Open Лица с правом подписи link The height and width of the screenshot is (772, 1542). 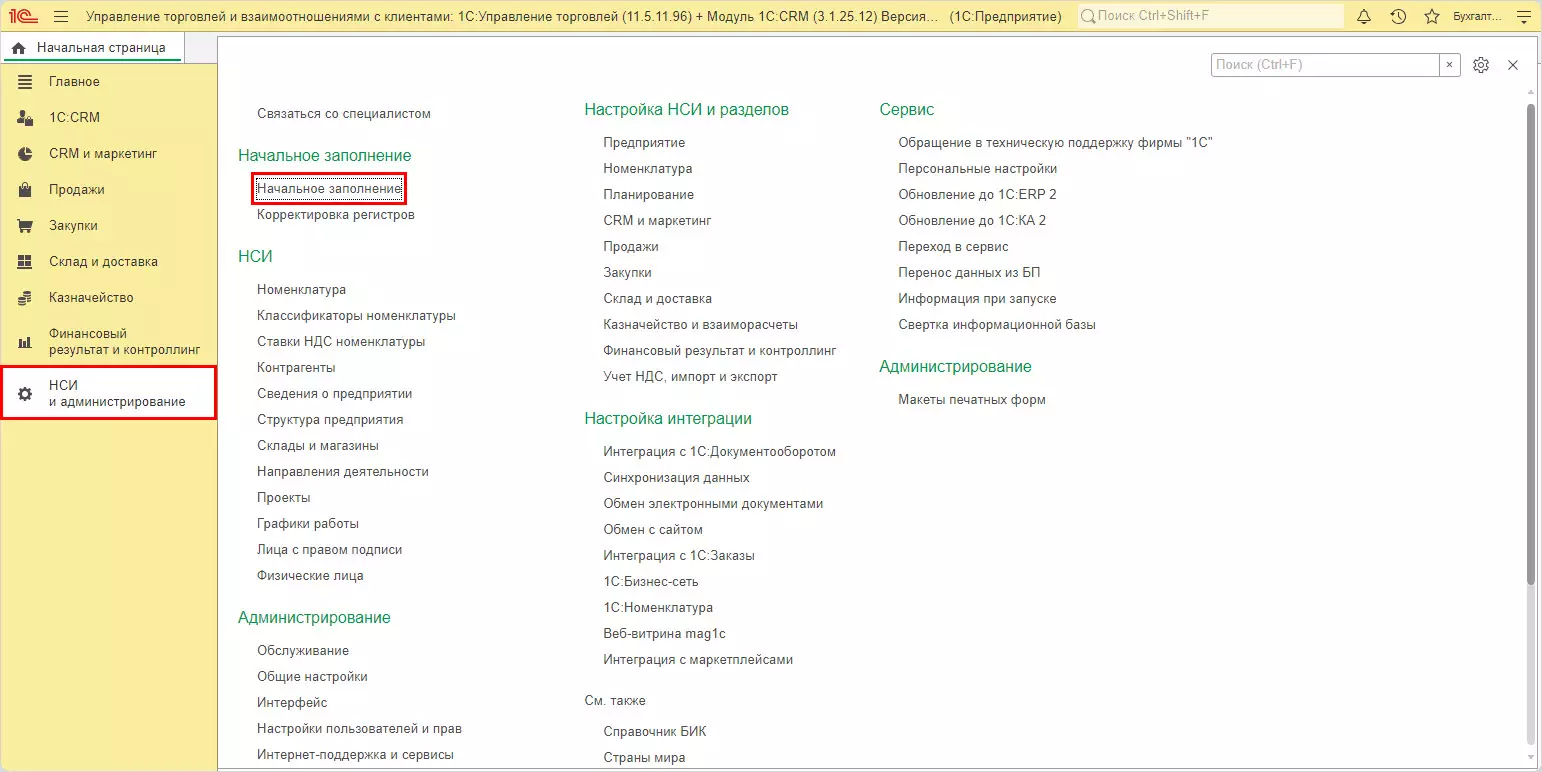(x=330, y=550)
